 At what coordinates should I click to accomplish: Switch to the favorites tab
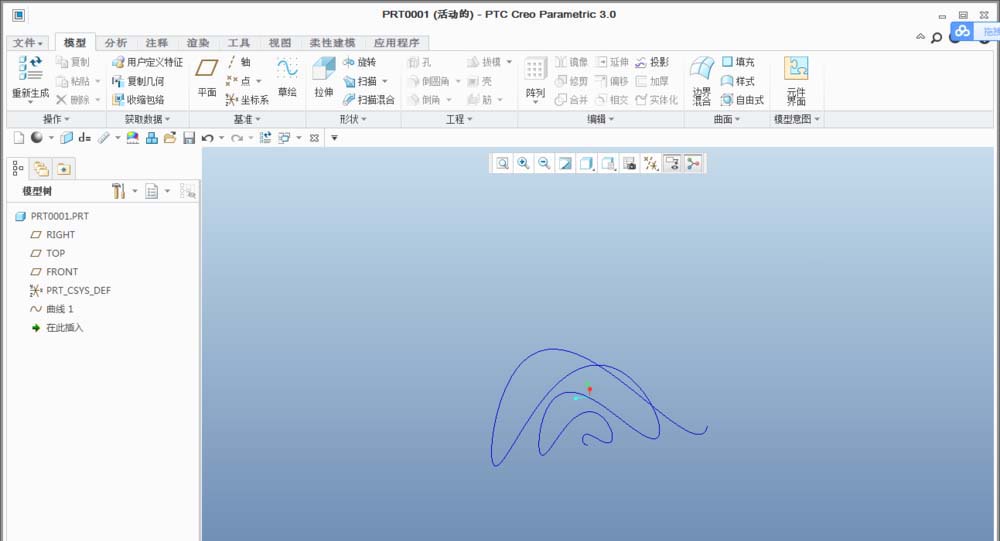pos(64,168)
